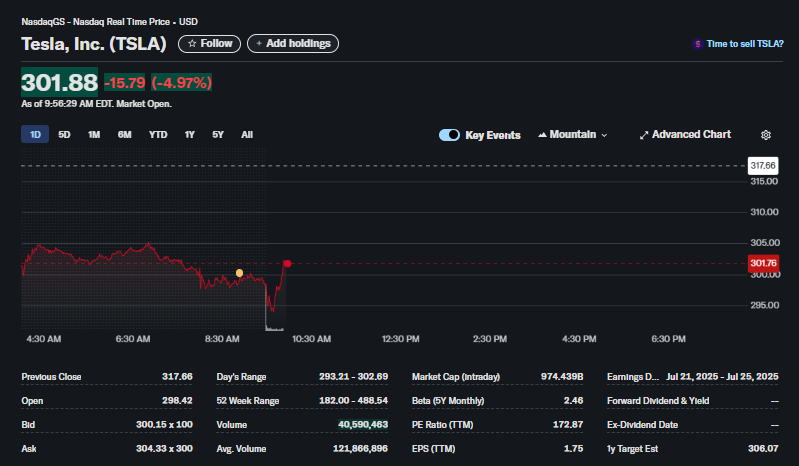
Task: Click the Bid value 300.15 x 100
Action: pos(164,425)
